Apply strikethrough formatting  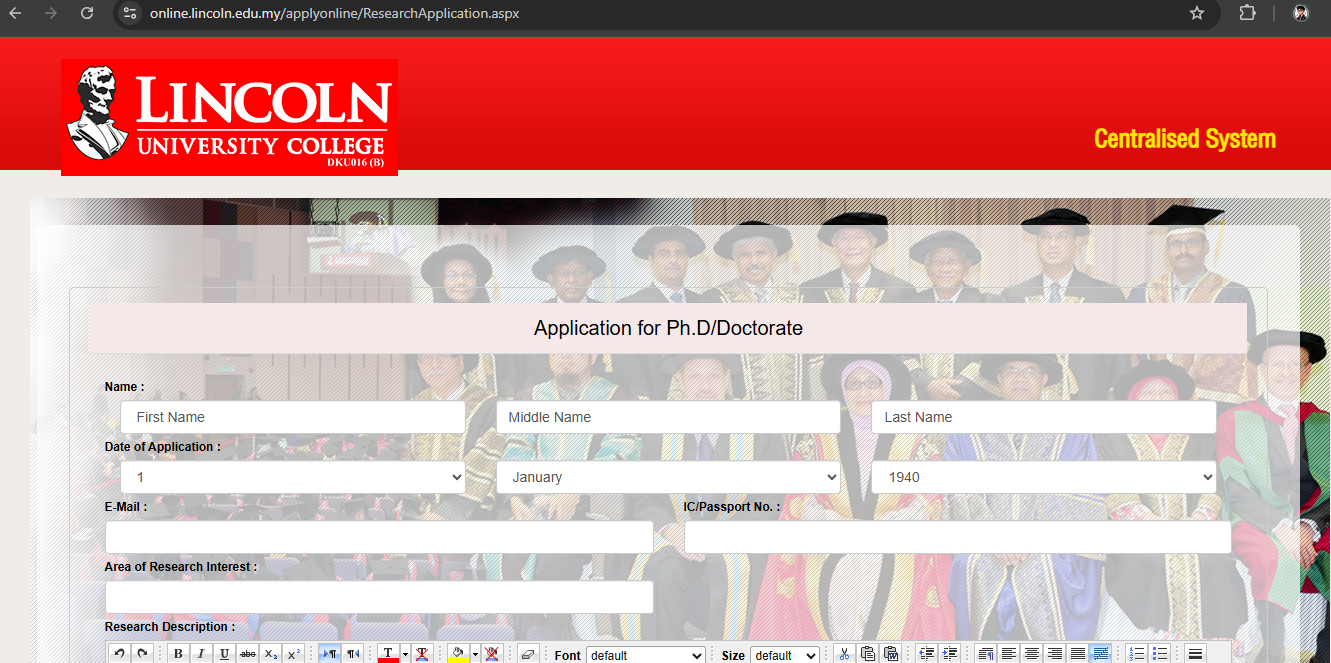click(248, 654)
